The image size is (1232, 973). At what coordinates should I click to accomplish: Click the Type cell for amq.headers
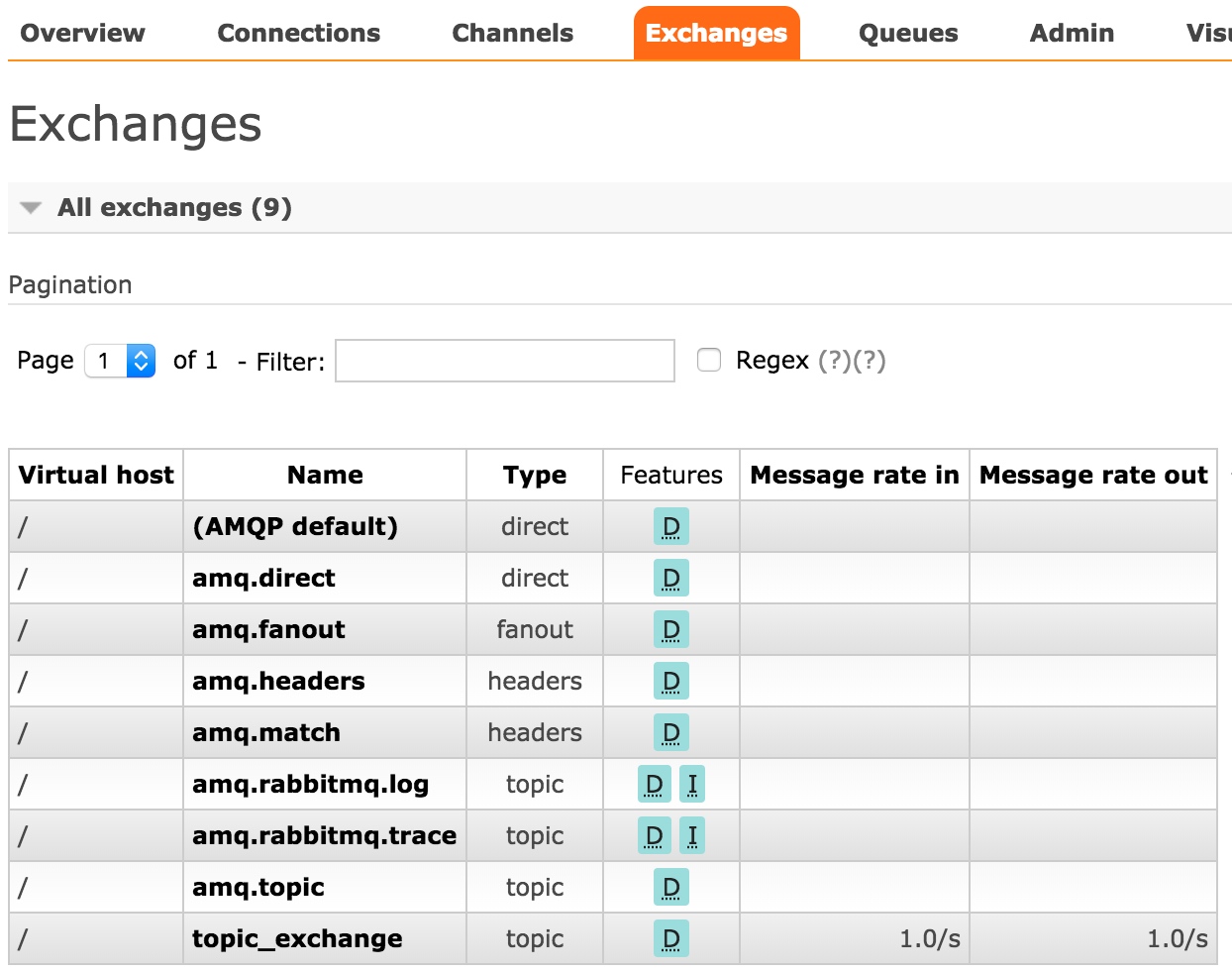(x=535, y=681)
